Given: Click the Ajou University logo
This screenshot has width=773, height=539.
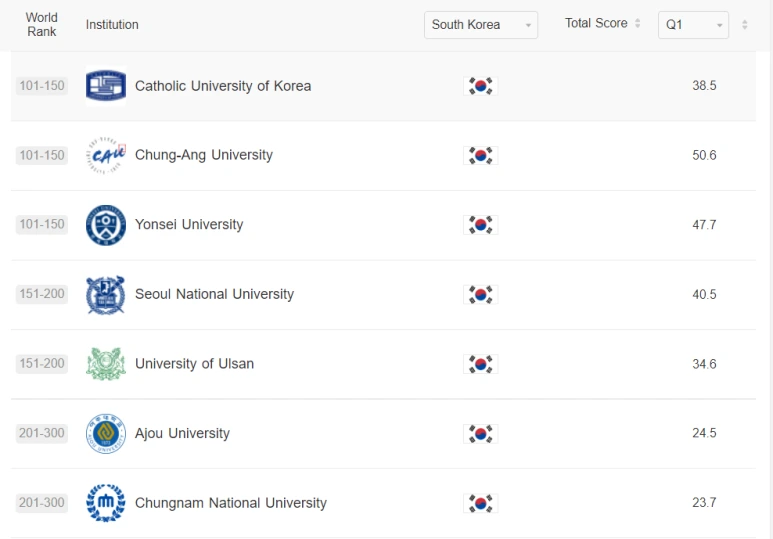Looking at the screenshot, I should click(106, 434).
